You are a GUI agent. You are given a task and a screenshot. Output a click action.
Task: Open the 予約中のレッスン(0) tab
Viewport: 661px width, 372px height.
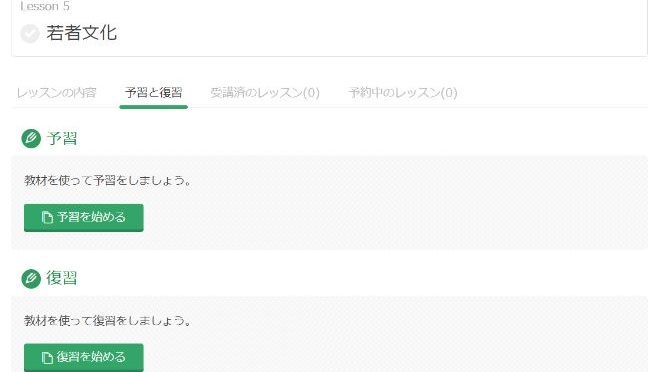[x=403, y=92]
